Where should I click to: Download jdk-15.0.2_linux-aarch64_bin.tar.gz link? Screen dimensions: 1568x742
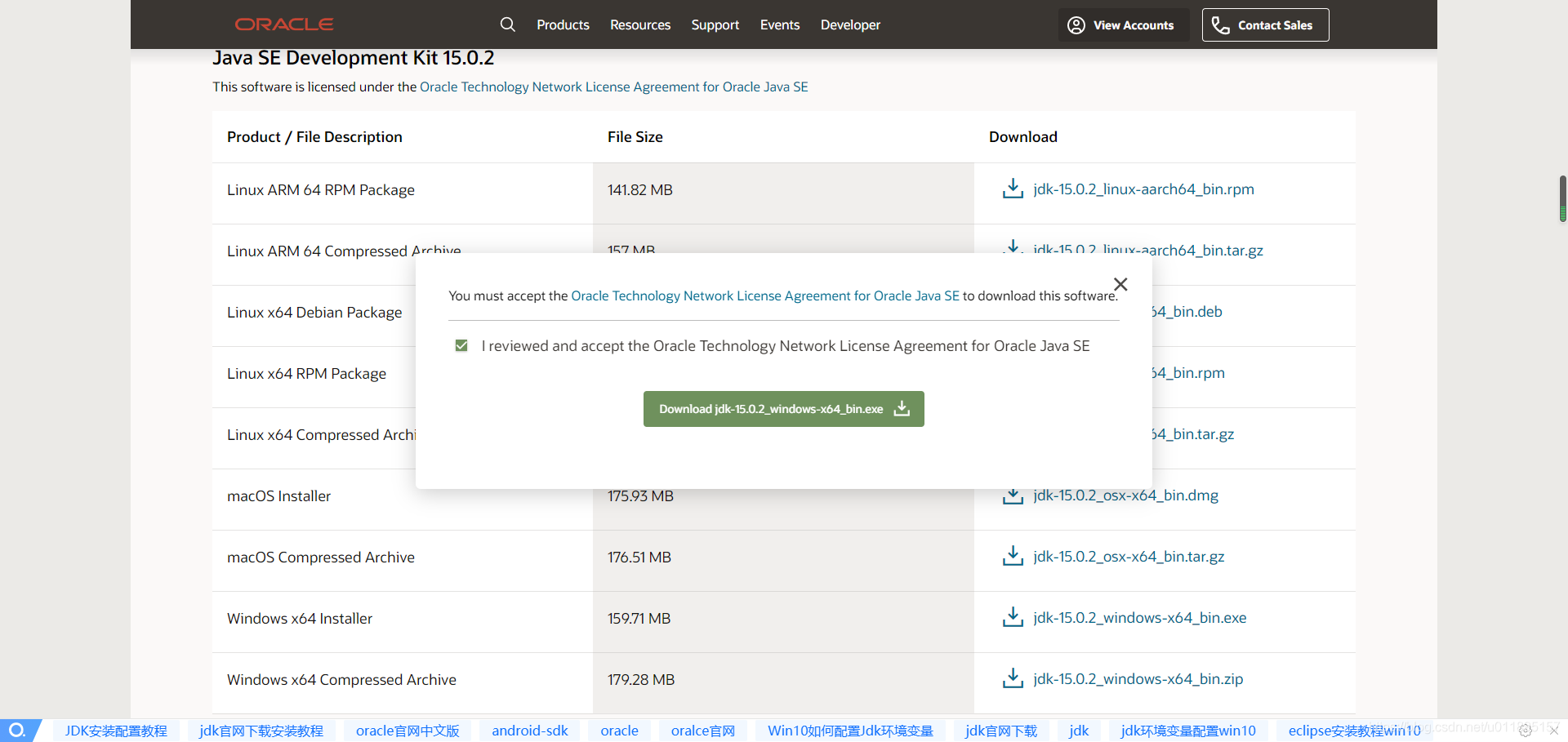pos(1148,250)
